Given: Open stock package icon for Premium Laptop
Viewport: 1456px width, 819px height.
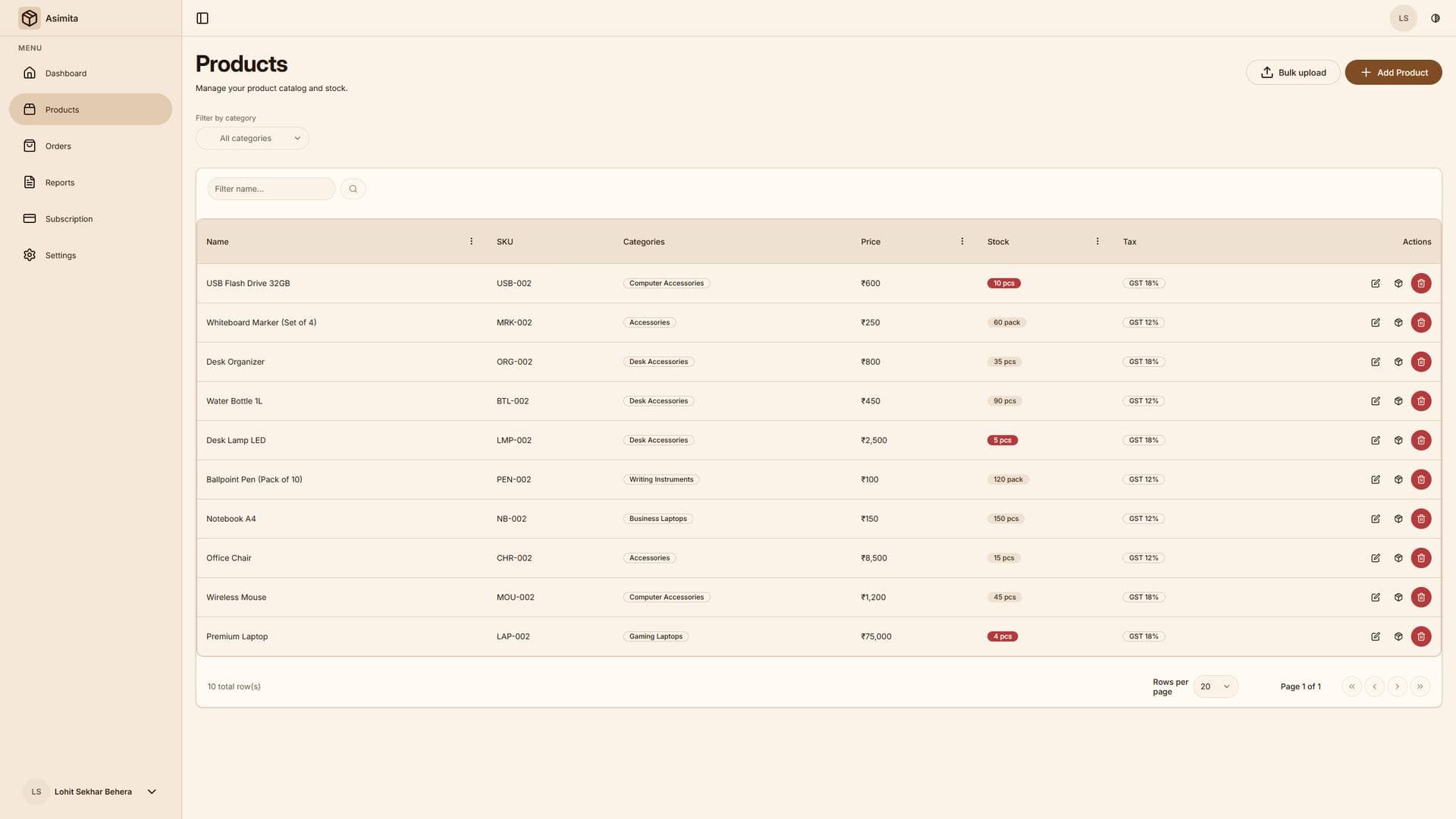Looking at the screenshot, I should point(1398,636).
